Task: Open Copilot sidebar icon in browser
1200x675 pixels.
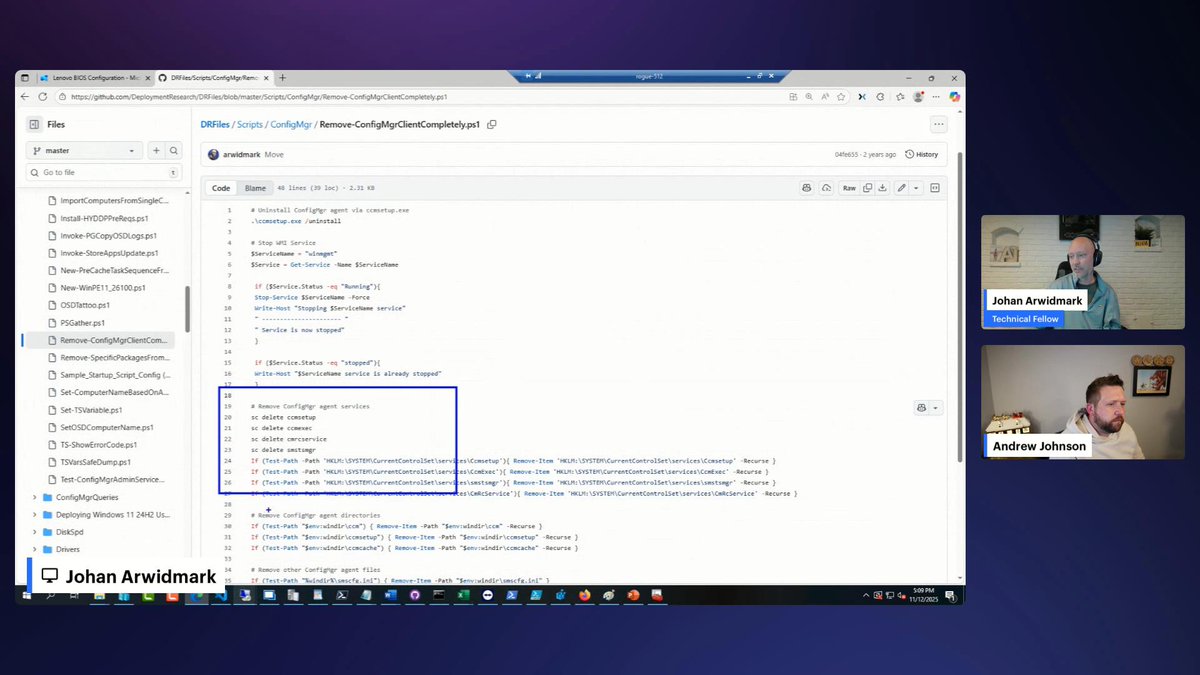Action: pos(954,97)
